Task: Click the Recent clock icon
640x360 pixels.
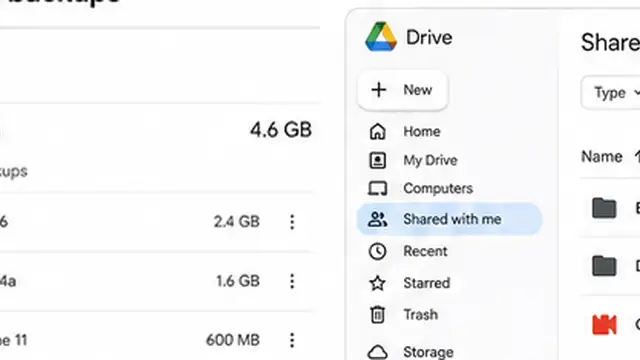Action: pos(378,251)
